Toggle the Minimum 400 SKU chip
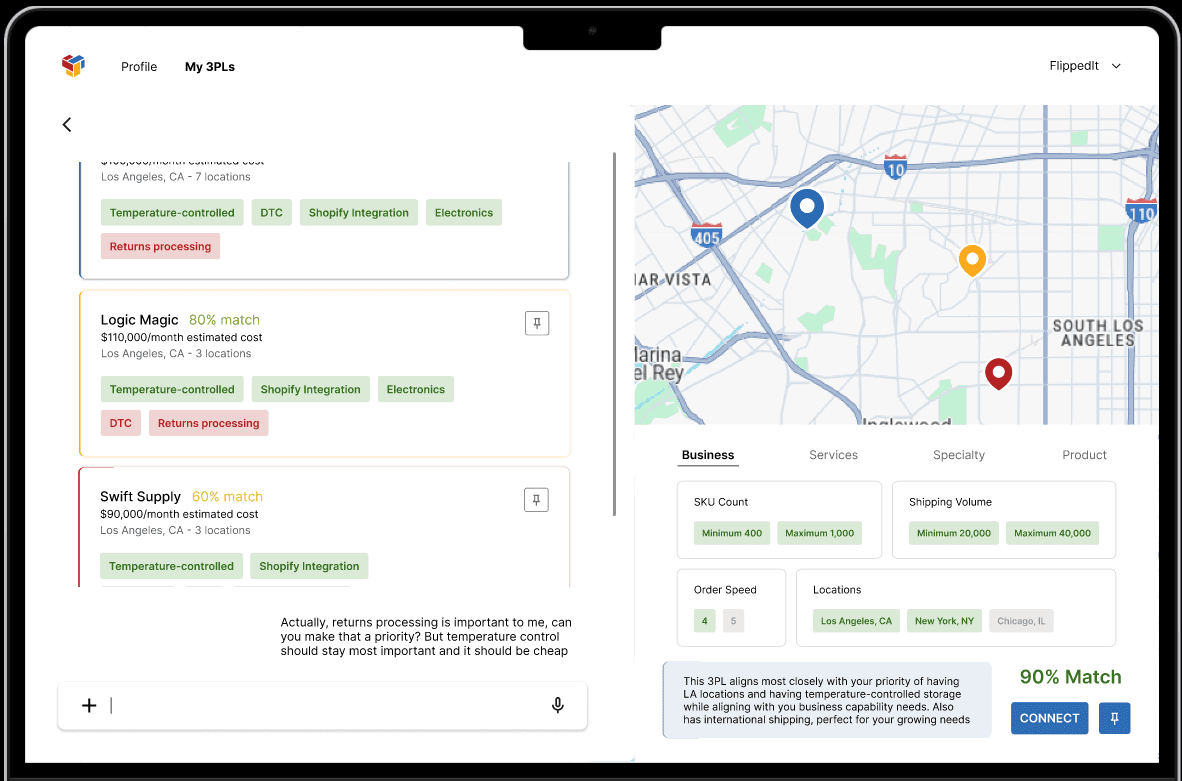1182x781 pixels. (x=732, y=533)
